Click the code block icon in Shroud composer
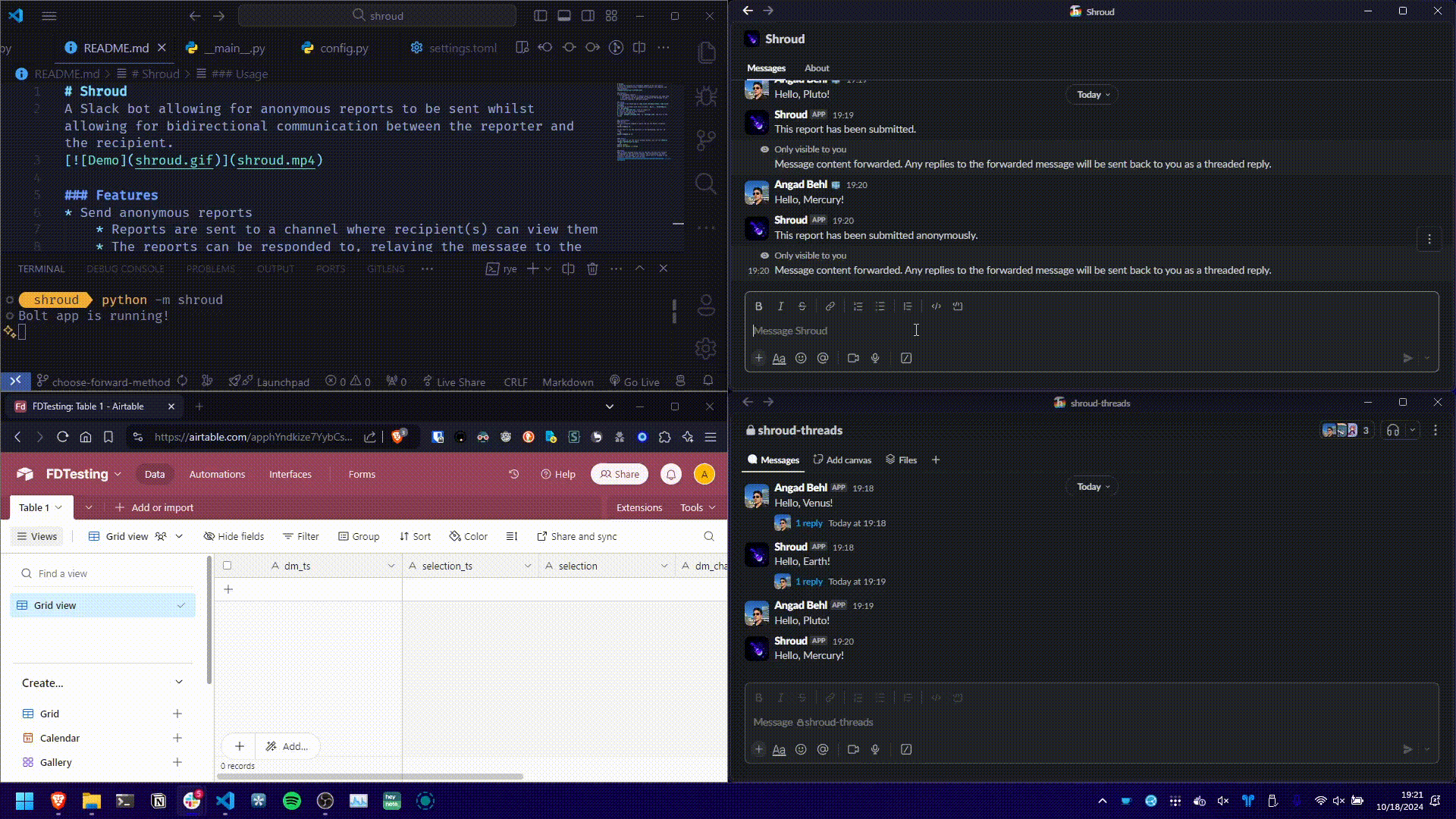The width and height of the screenshot is (1456, 819). (x=958, y=306)
